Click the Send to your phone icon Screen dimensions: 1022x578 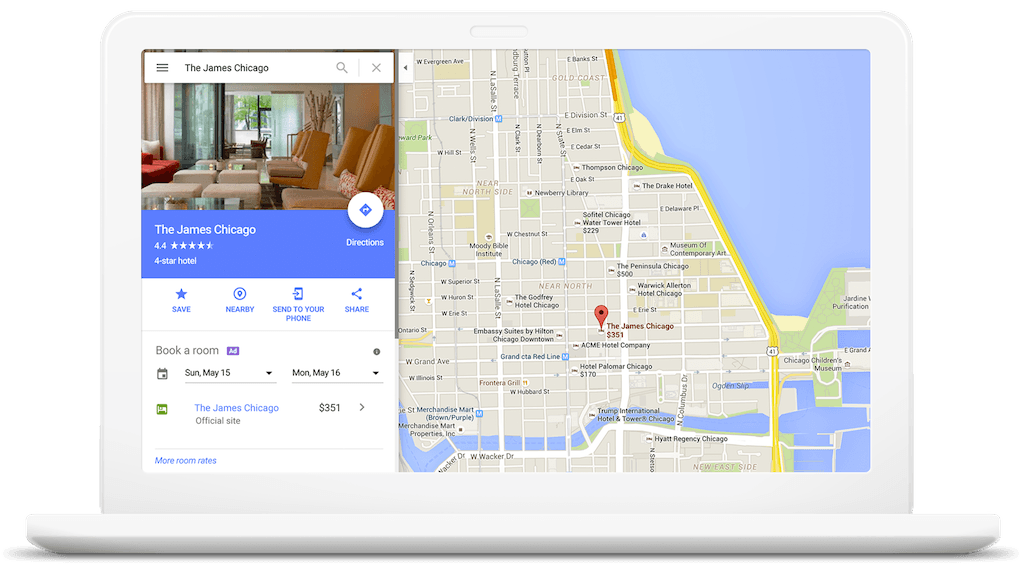(298, 294)
